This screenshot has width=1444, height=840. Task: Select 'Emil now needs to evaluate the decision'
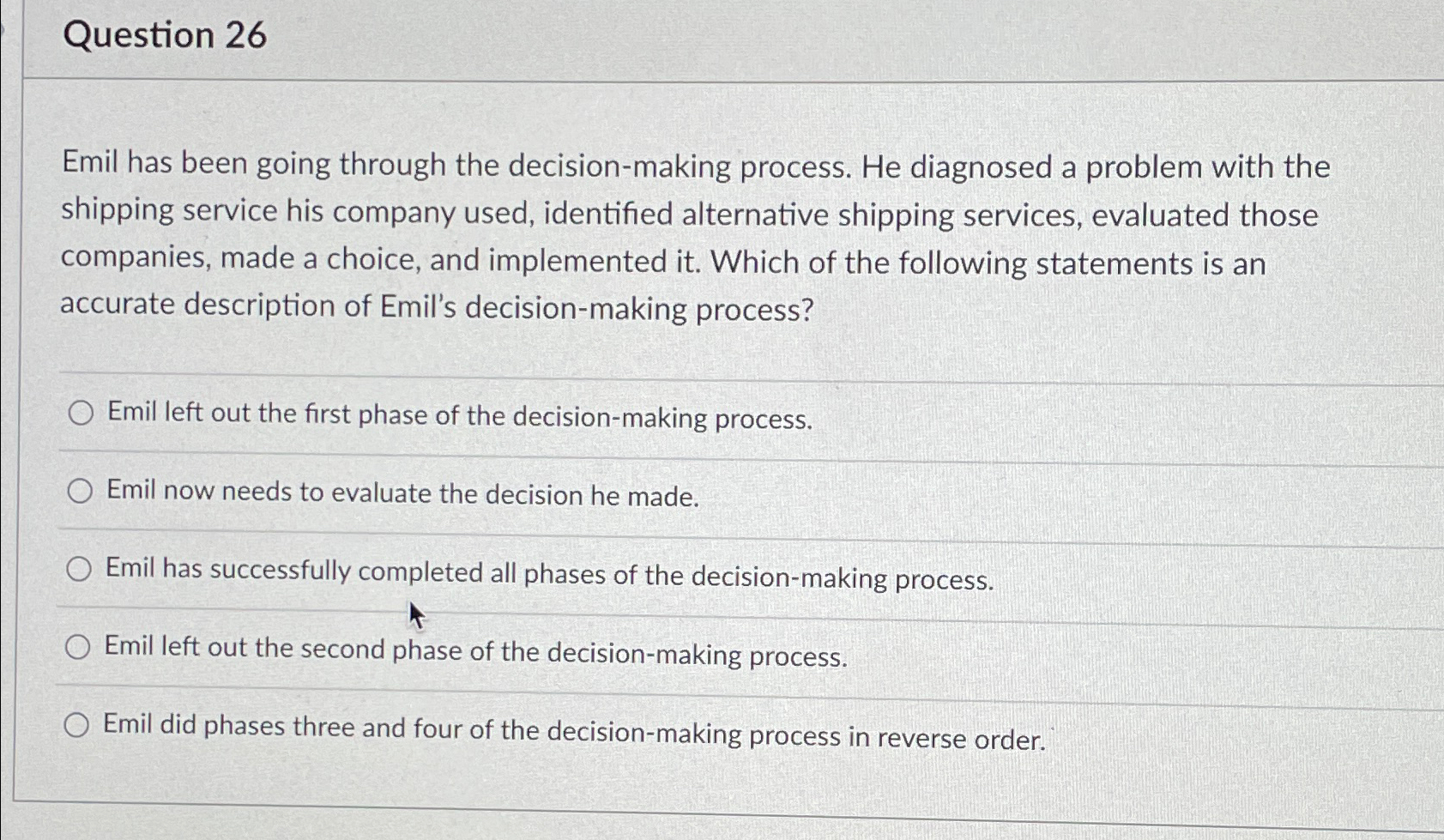point(82,491)
